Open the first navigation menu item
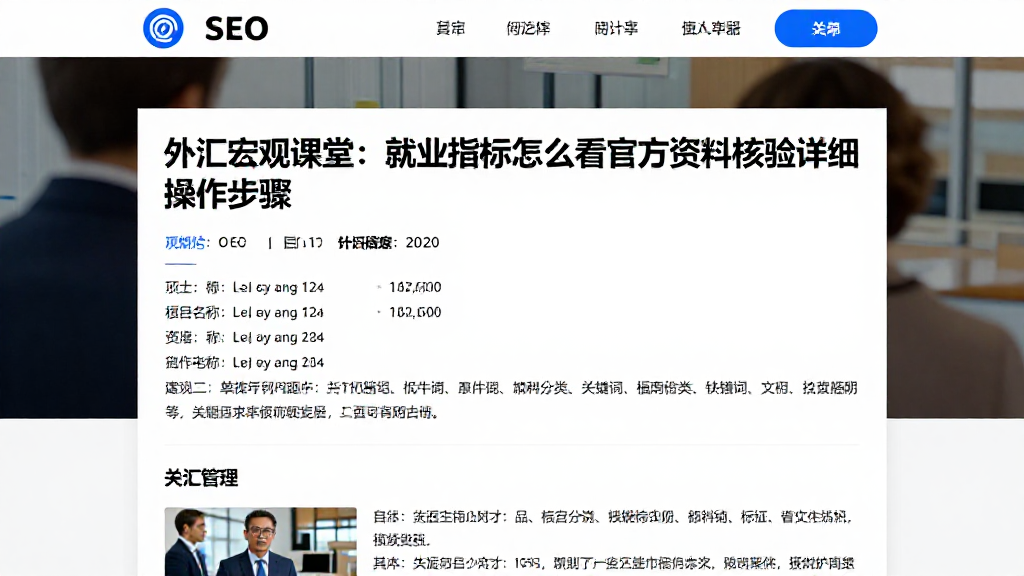This screenshot has height=576, width=1024. pyautogui.click(x=451, y=28)
